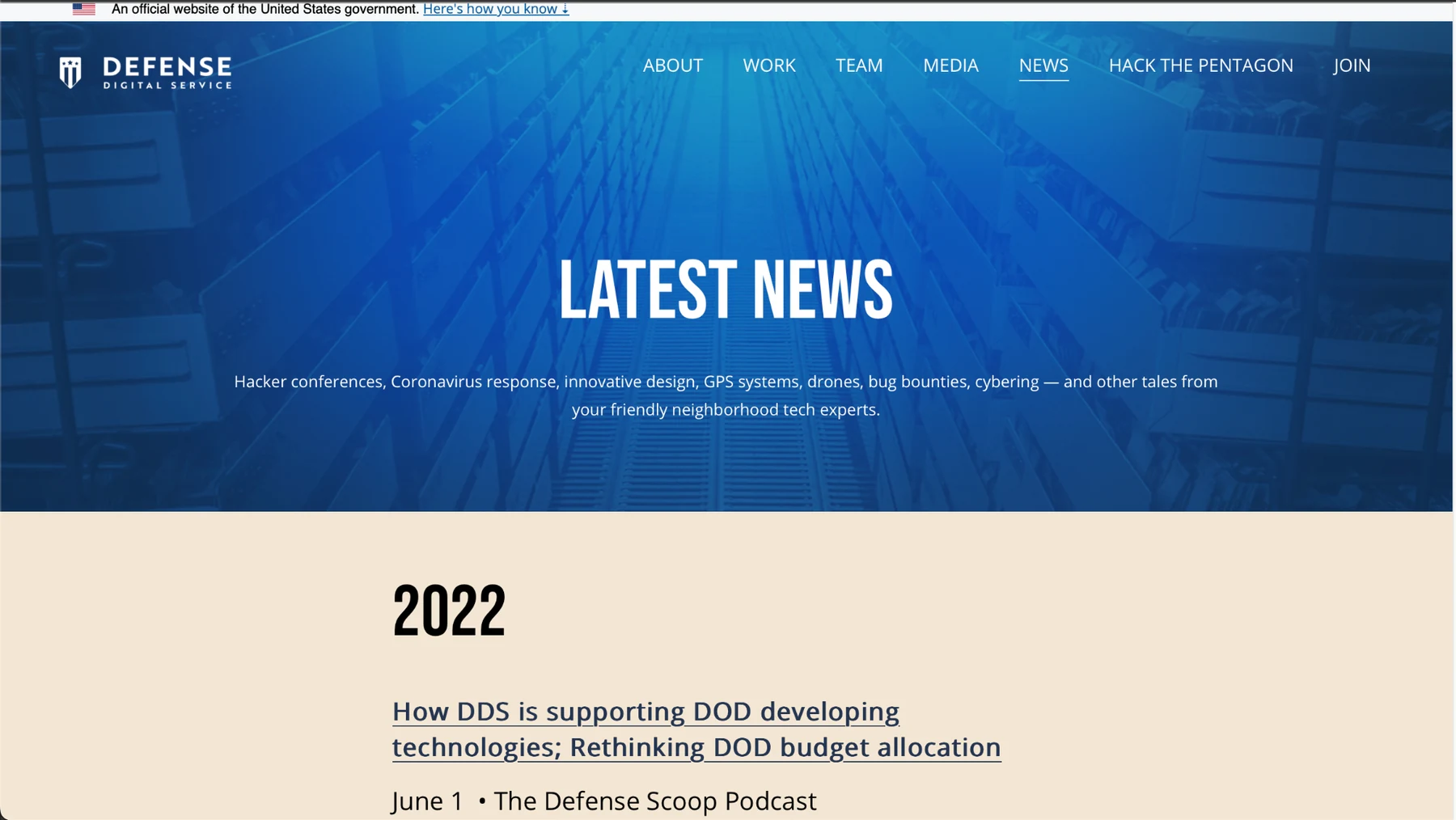Click "An official website of the United States government" text
1456x820 pixels.
(x=265, y=9)
